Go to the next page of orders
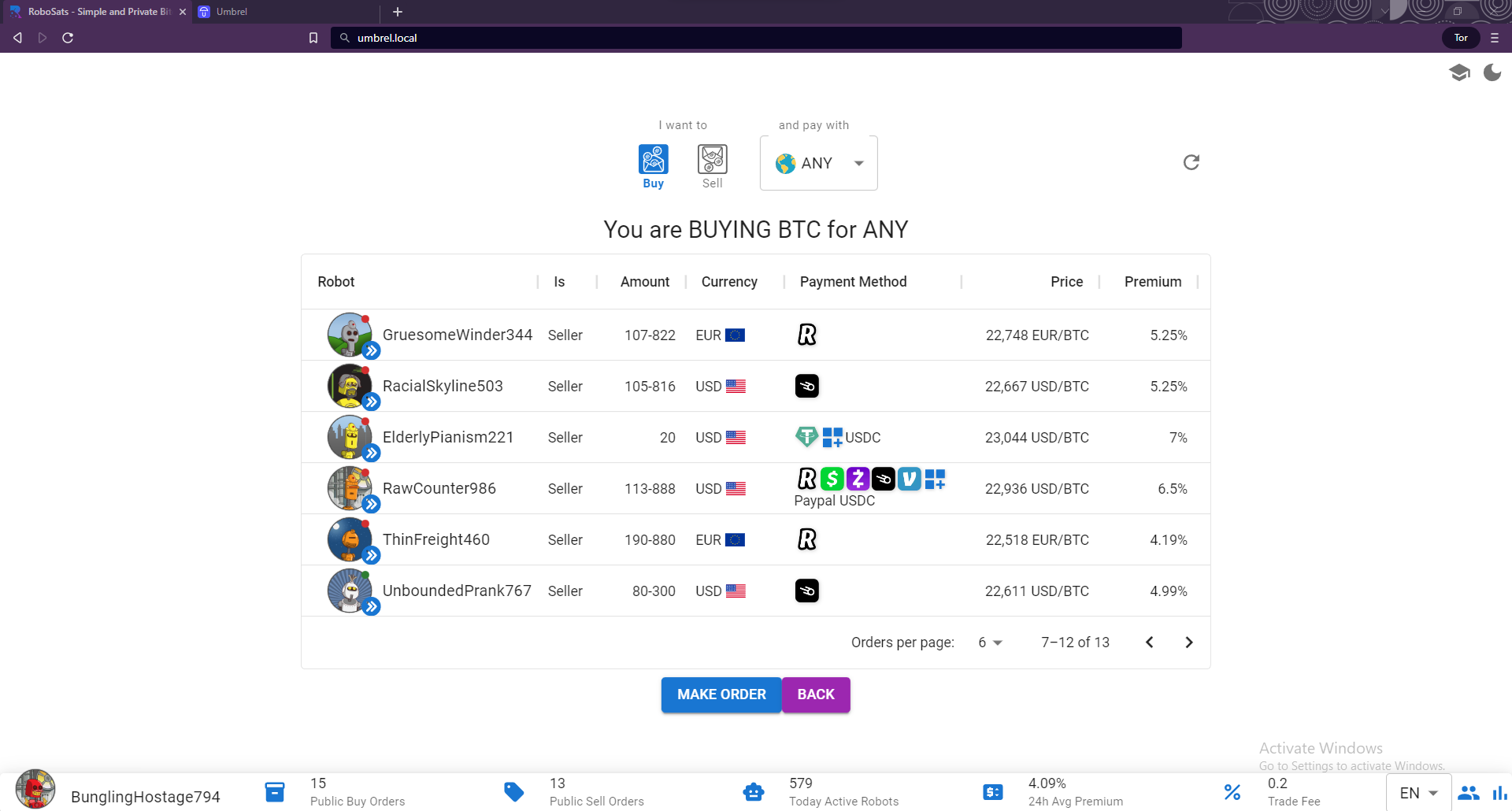 [x=1189, y=643]
